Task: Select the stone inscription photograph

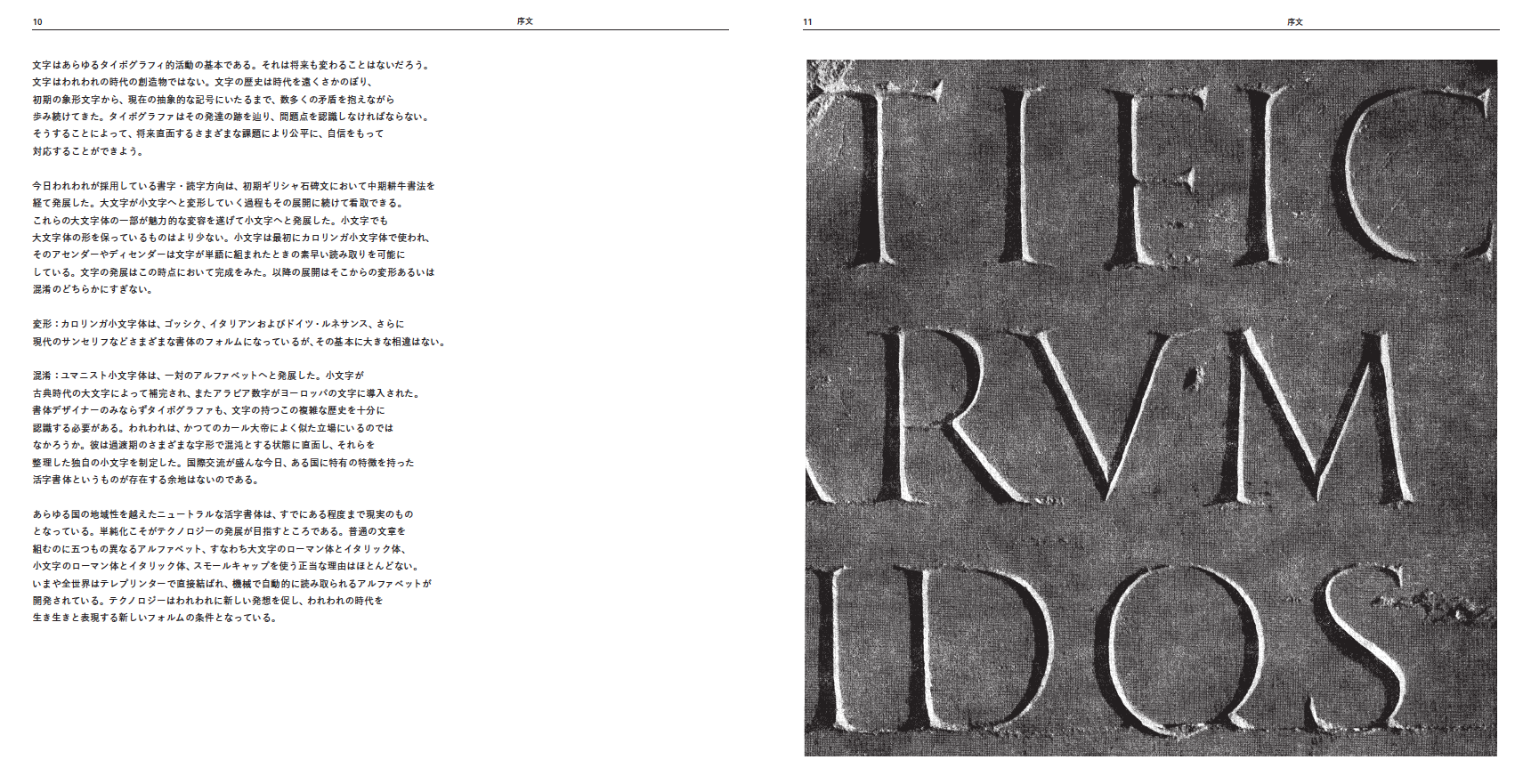Action: (x=1151, y=408)
